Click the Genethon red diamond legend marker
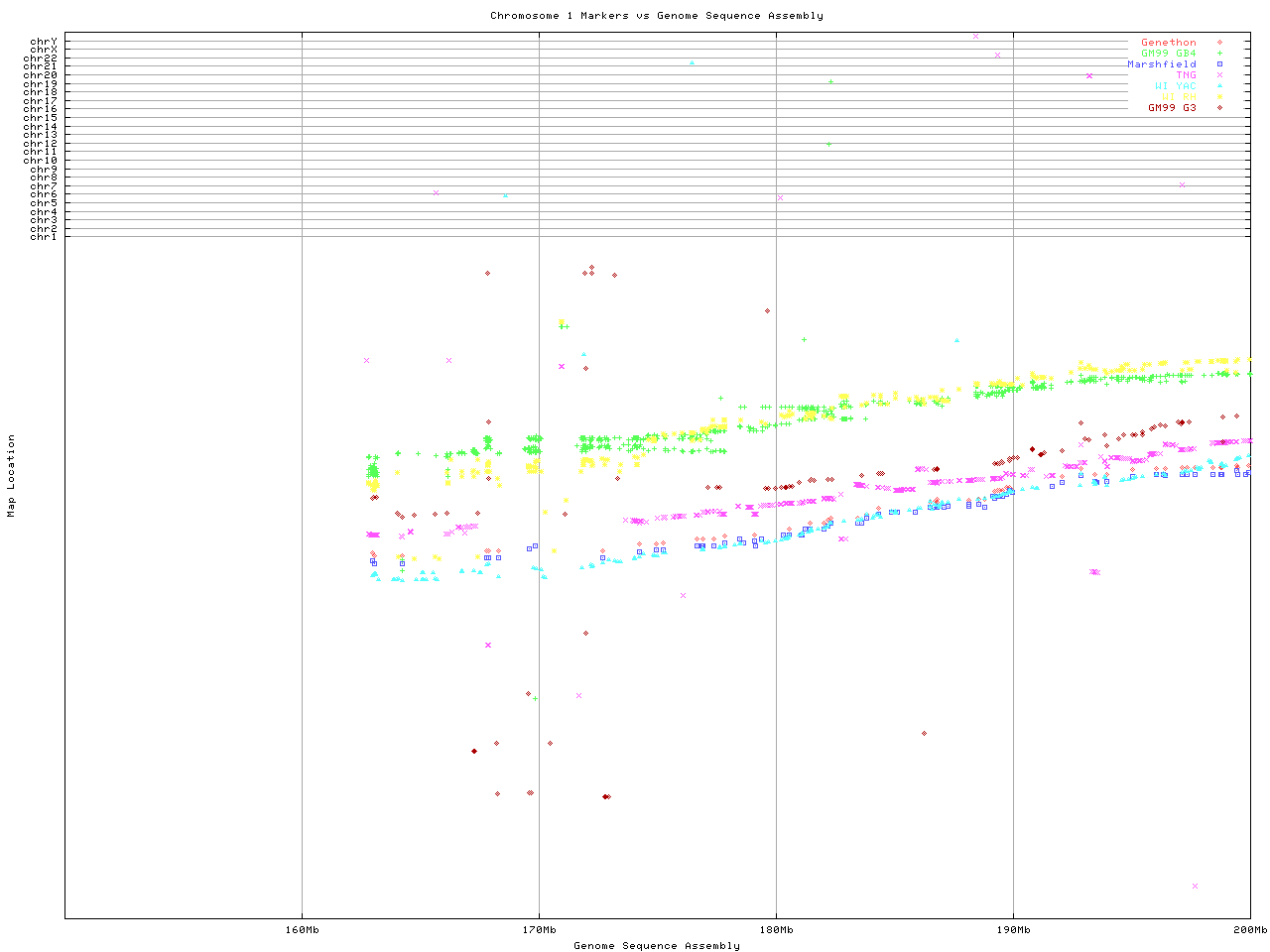This screenshot has height=952, width=1270. tap(1219, 43)
